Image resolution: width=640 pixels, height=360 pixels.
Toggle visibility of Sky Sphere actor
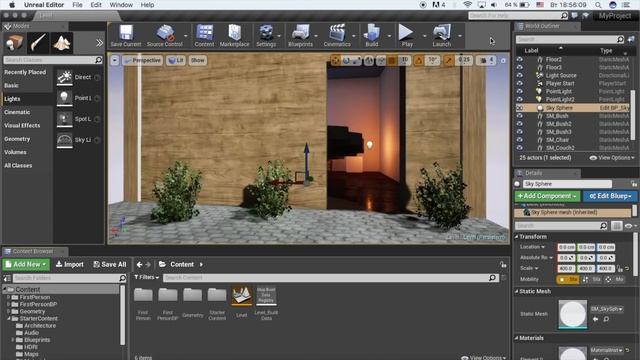point(520,108)
